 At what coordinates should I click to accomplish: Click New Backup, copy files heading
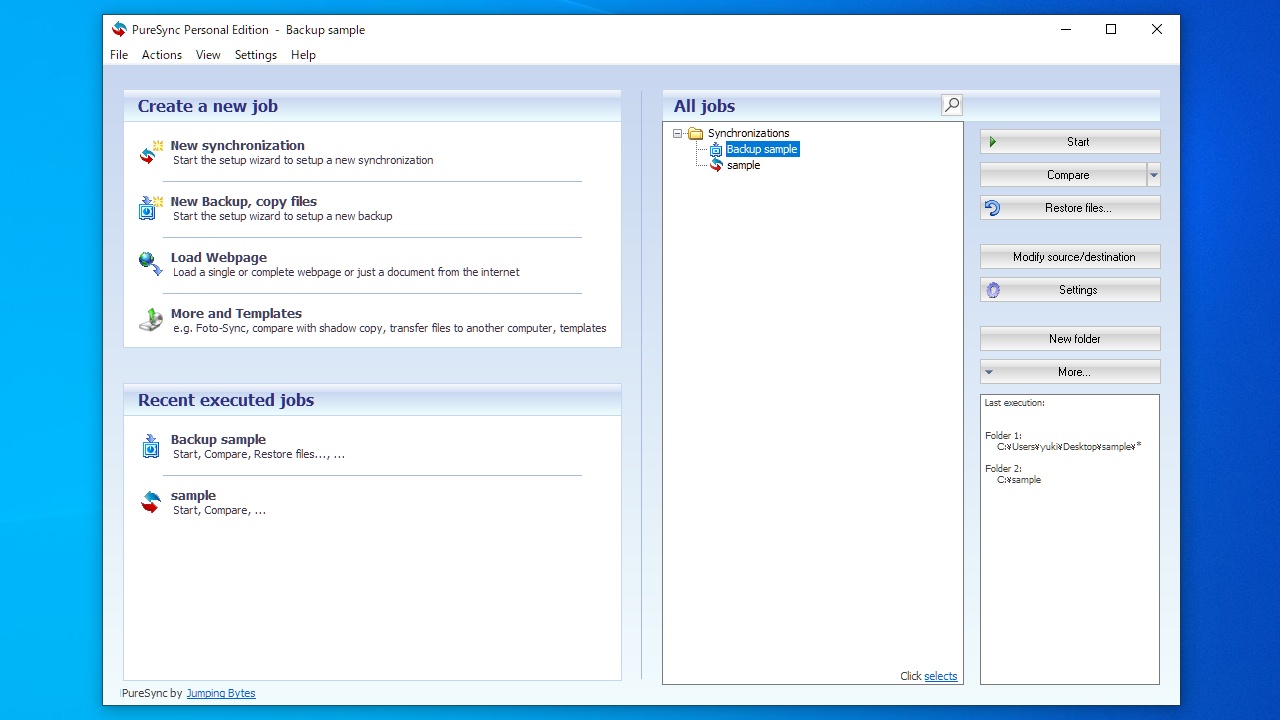[244, 201]
